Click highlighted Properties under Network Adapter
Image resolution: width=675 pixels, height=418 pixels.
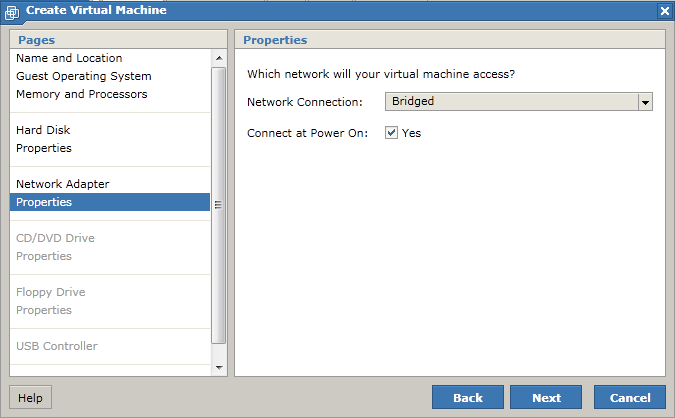(x=110, y=202)
